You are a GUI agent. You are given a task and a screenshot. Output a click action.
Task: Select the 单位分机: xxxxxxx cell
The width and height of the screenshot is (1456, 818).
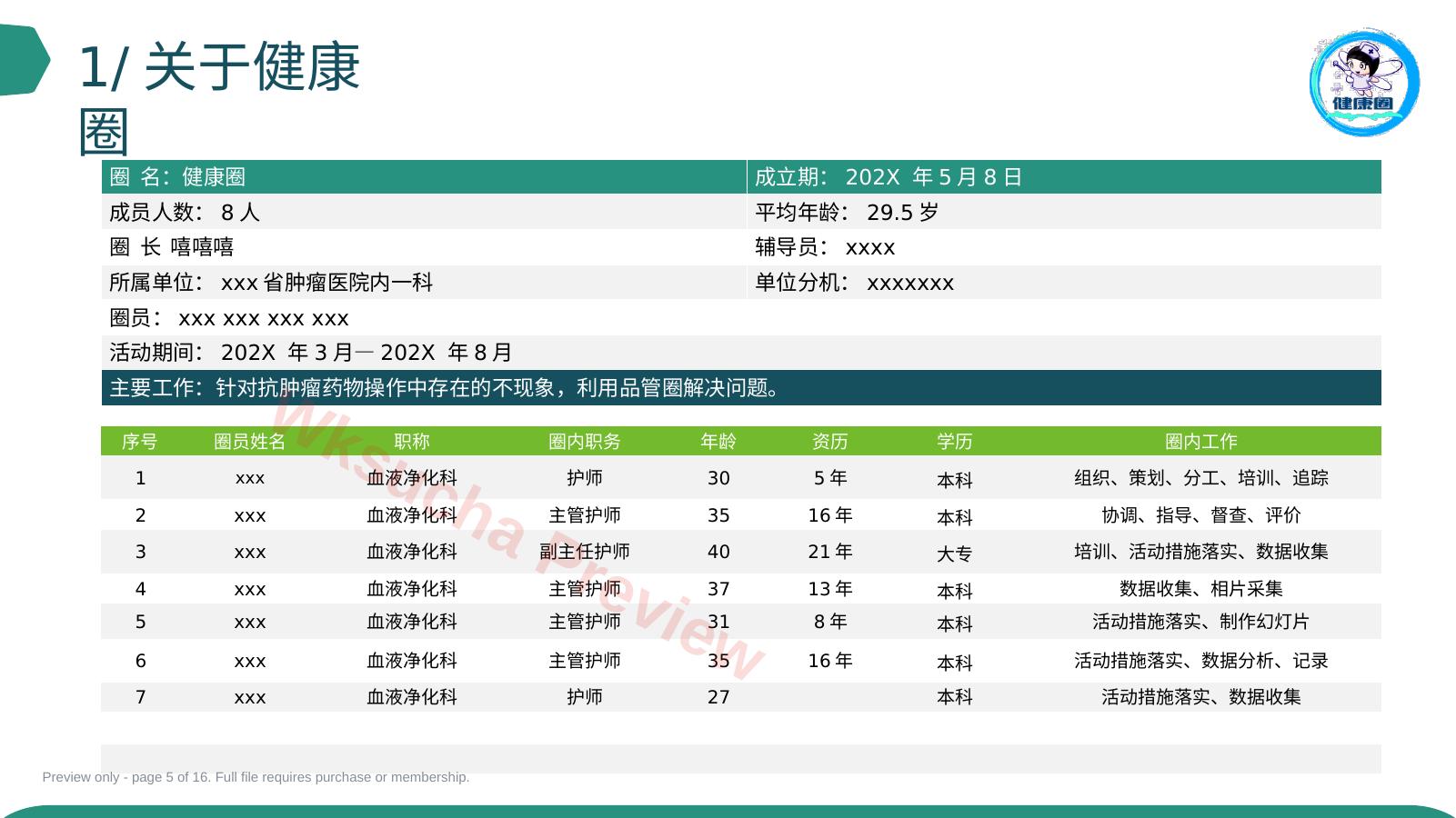[x=1064, y=283]
